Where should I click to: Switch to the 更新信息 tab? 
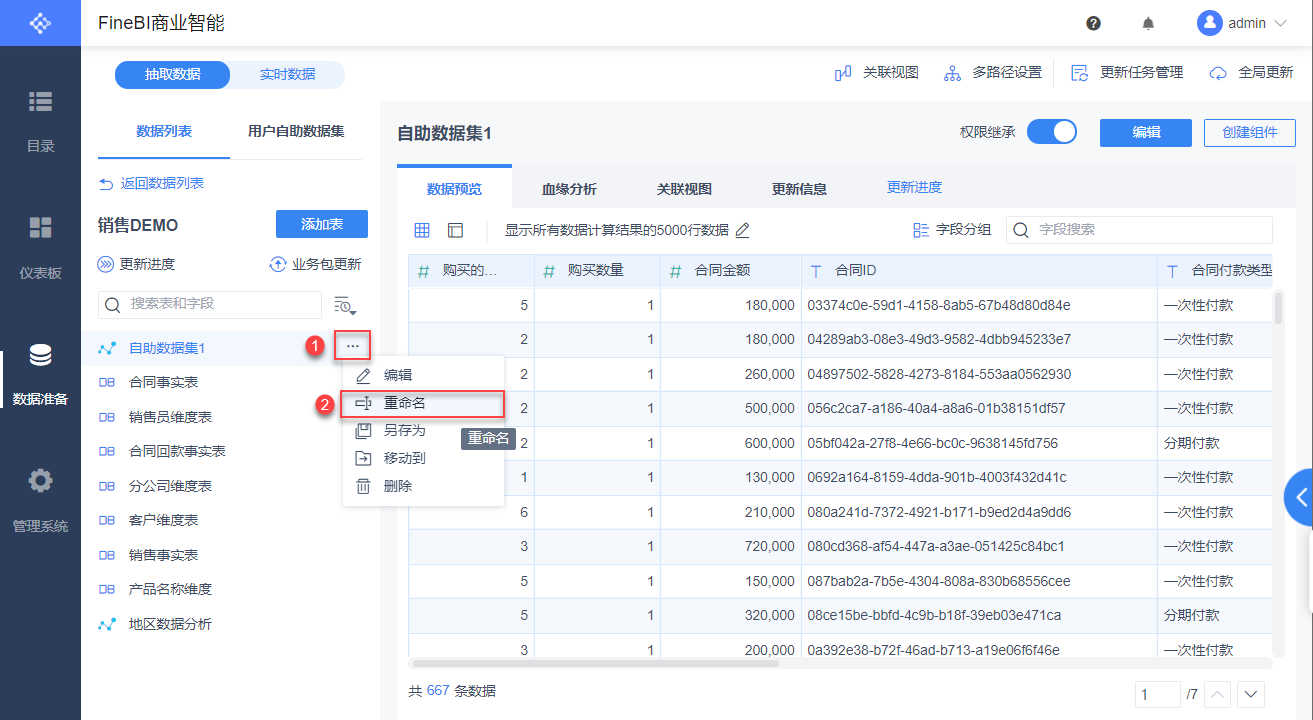(x=799, y=188)
